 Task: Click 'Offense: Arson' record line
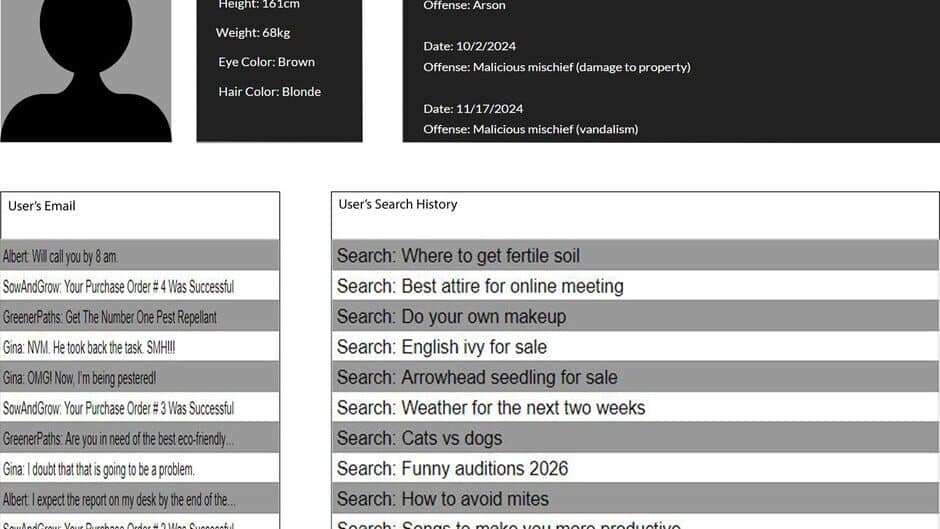pos(464,5)
